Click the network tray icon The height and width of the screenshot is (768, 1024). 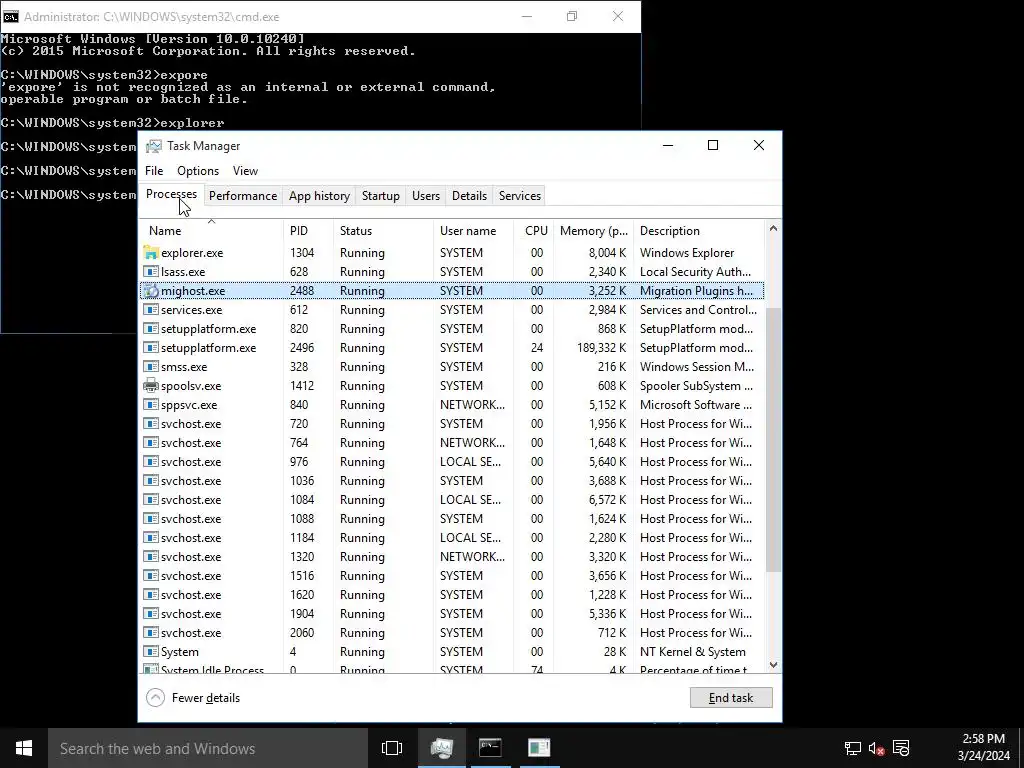click(852, 748)
